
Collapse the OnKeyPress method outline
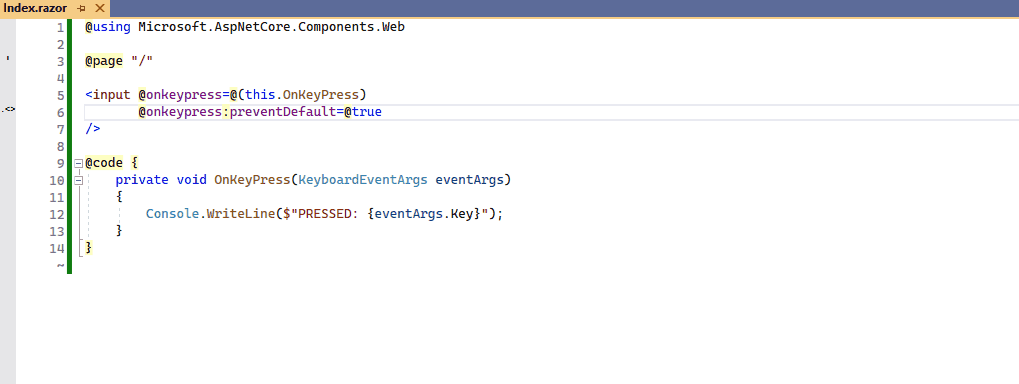pyautogui.click(x=79, y=180)
